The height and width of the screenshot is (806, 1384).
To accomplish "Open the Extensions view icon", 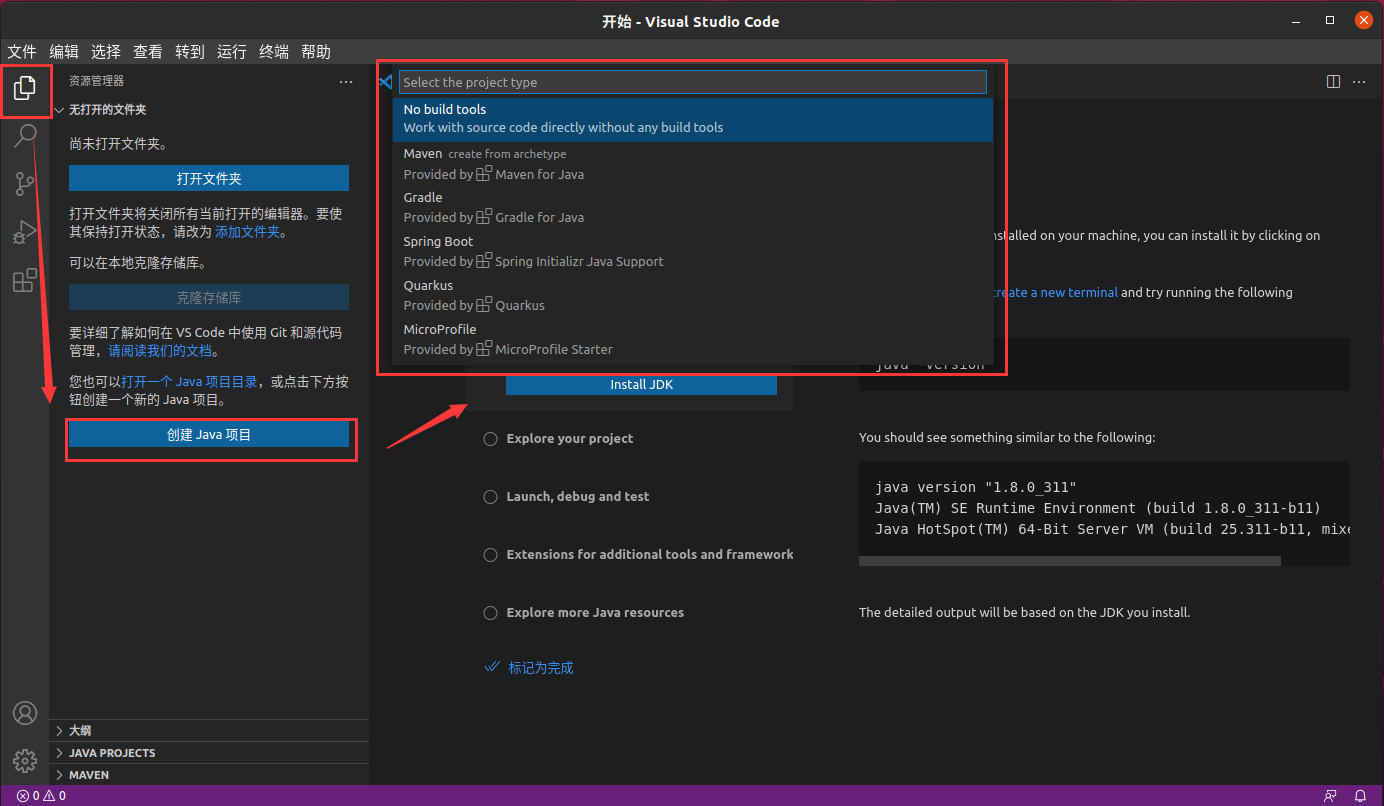I will 25,281.
